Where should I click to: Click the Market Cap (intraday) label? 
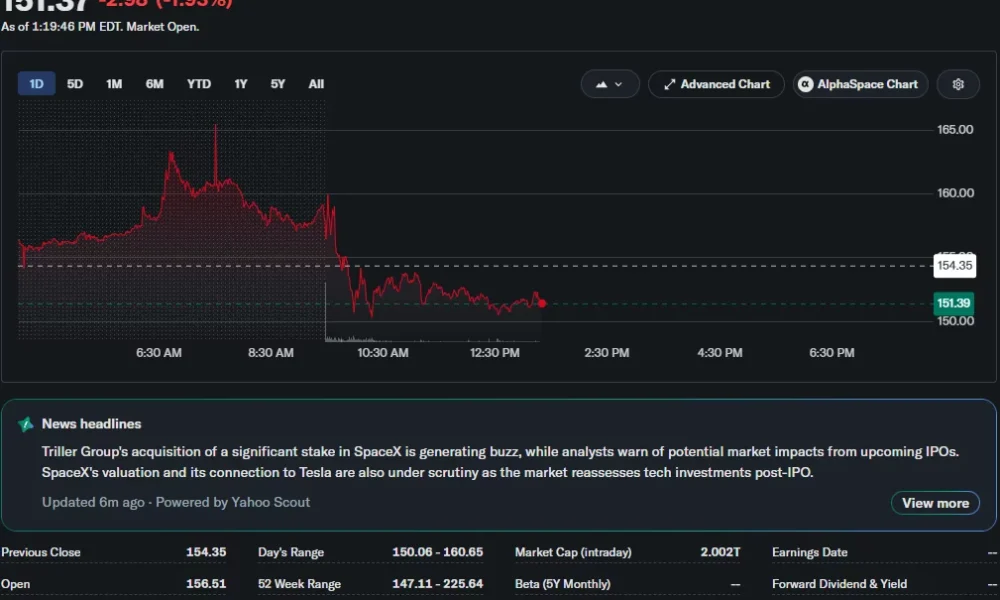click(573, 552)
